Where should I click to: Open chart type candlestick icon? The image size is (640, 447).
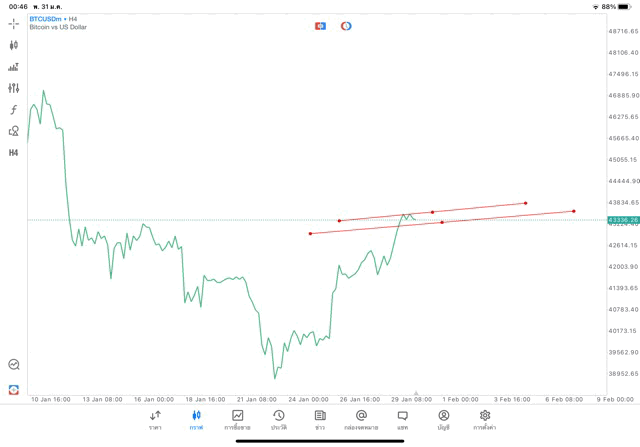click(14, 45)
